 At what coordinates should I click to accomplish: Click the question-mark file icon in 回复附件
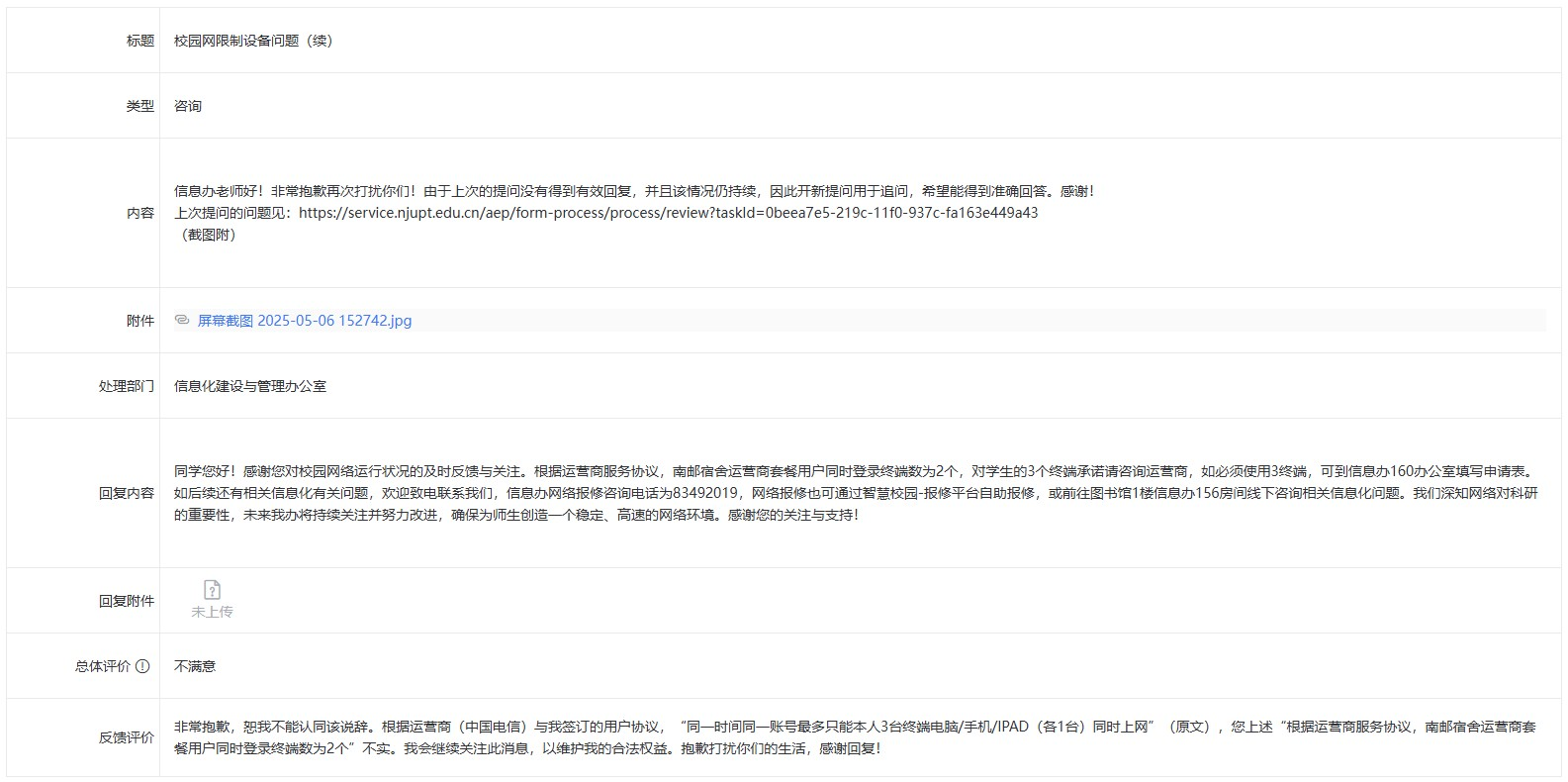[212, 590]
